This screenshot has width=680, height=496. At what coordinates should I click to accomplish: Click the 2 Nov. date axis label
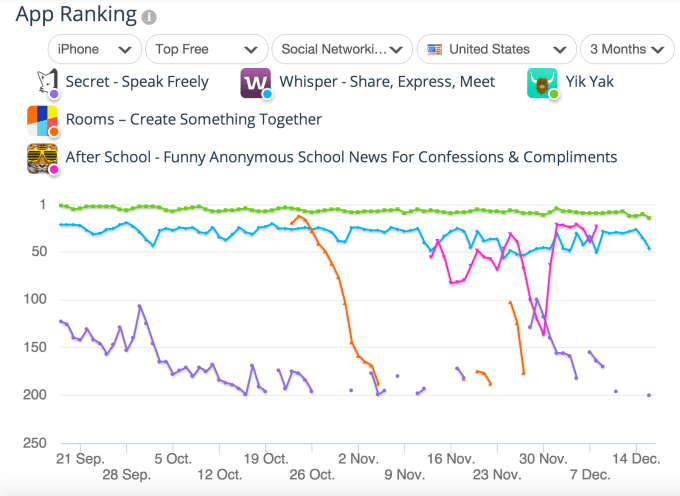click(359, 457)
